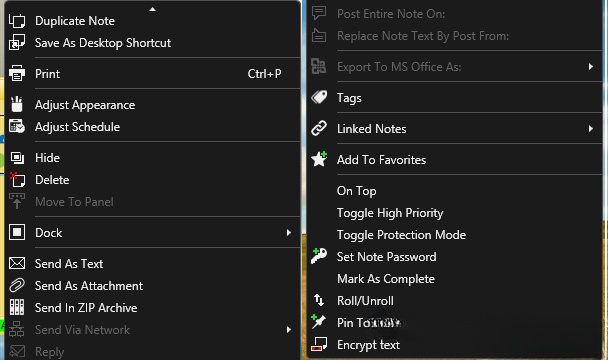
Task: Click the Reply envelope icon
Action: 17,351
